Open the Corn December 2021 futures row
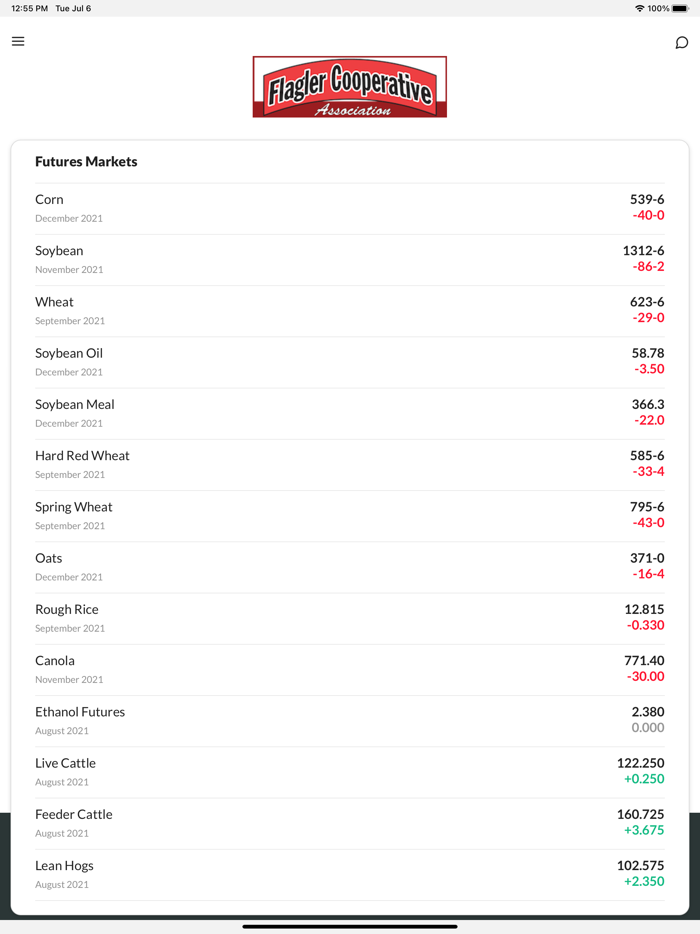 pyautogui.click(x=350, y=208)
